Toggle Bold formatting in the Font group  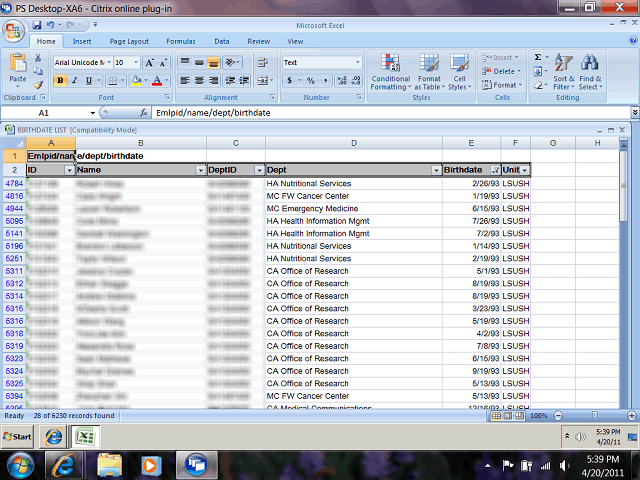[x=60, y=81]
